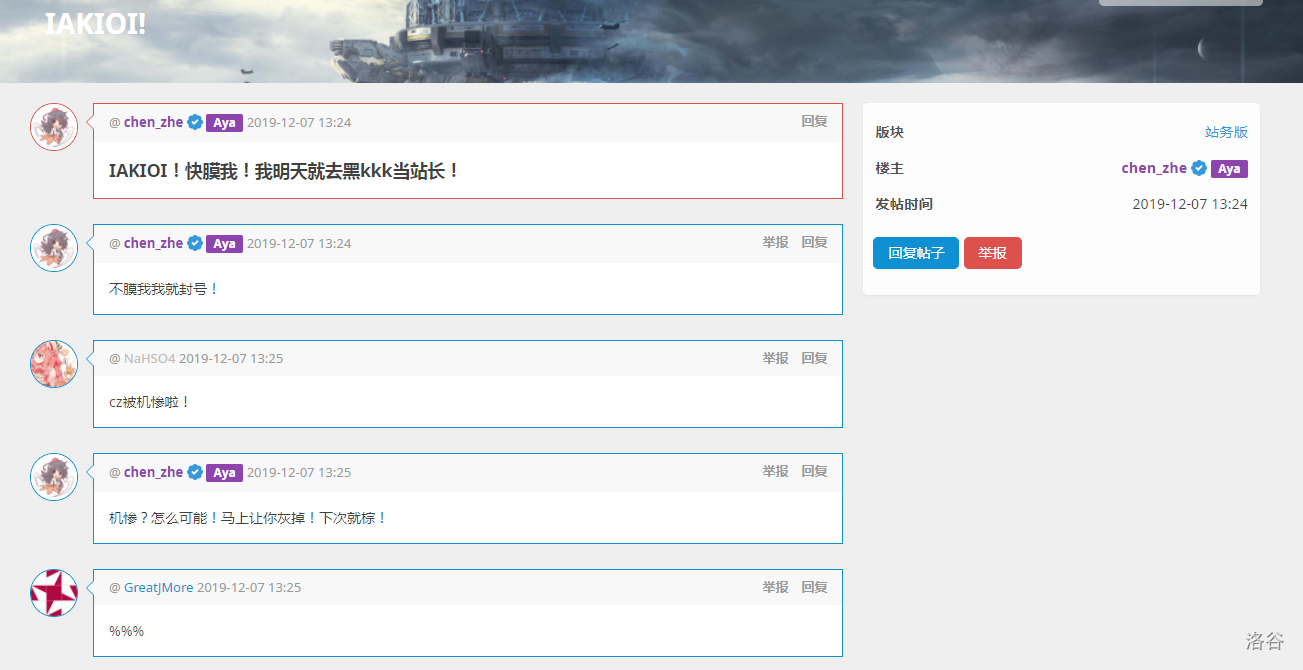
Task: Click the timestamp on GreatJMore's reply
Action: pyautogui.click(x=249, y=587)
